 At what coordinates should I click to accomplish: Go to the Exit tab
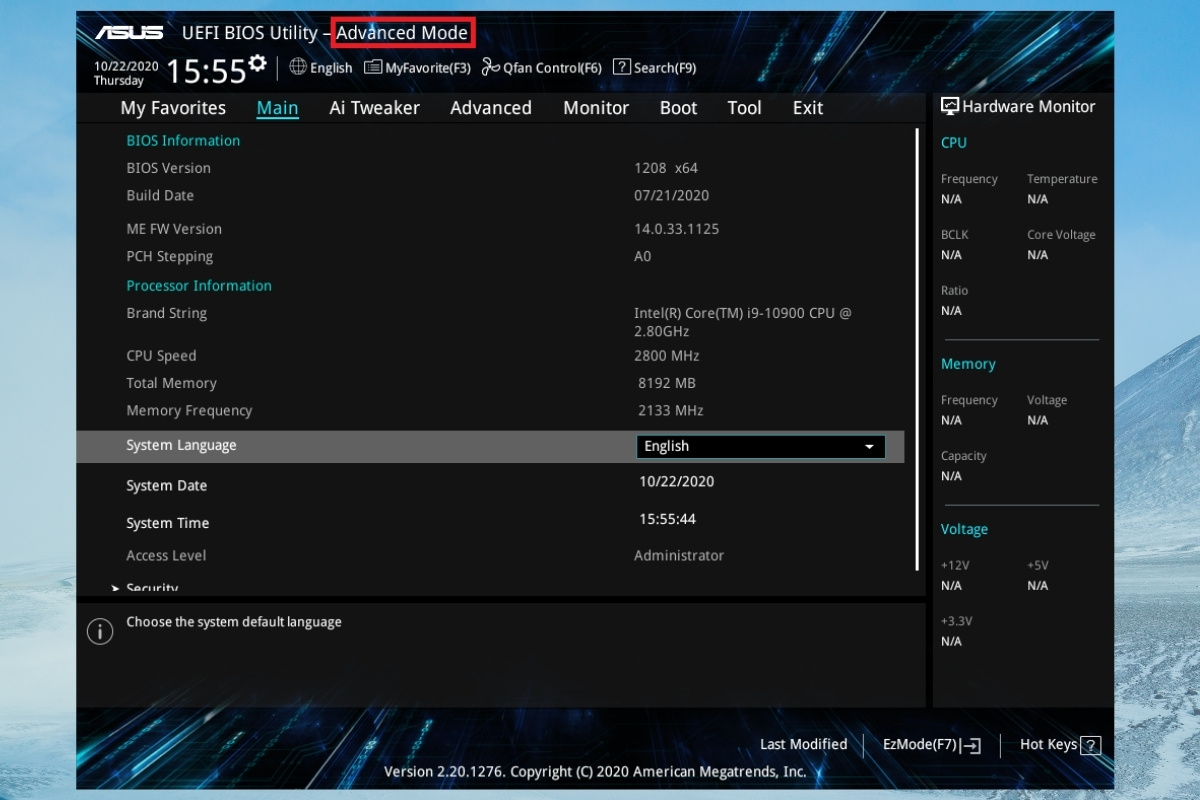(808, 108)
